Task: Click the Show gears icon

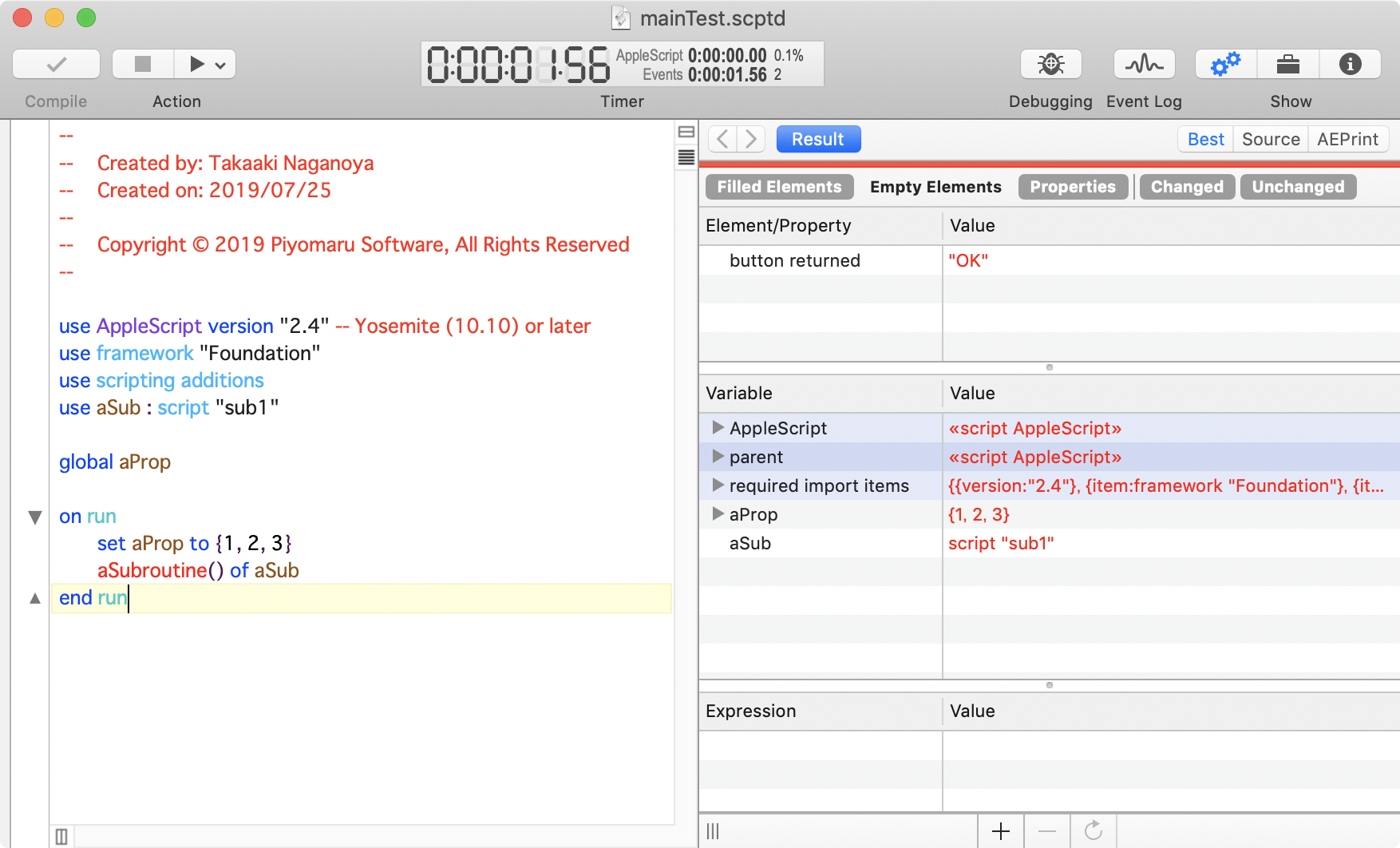Action: point(1224,64)
